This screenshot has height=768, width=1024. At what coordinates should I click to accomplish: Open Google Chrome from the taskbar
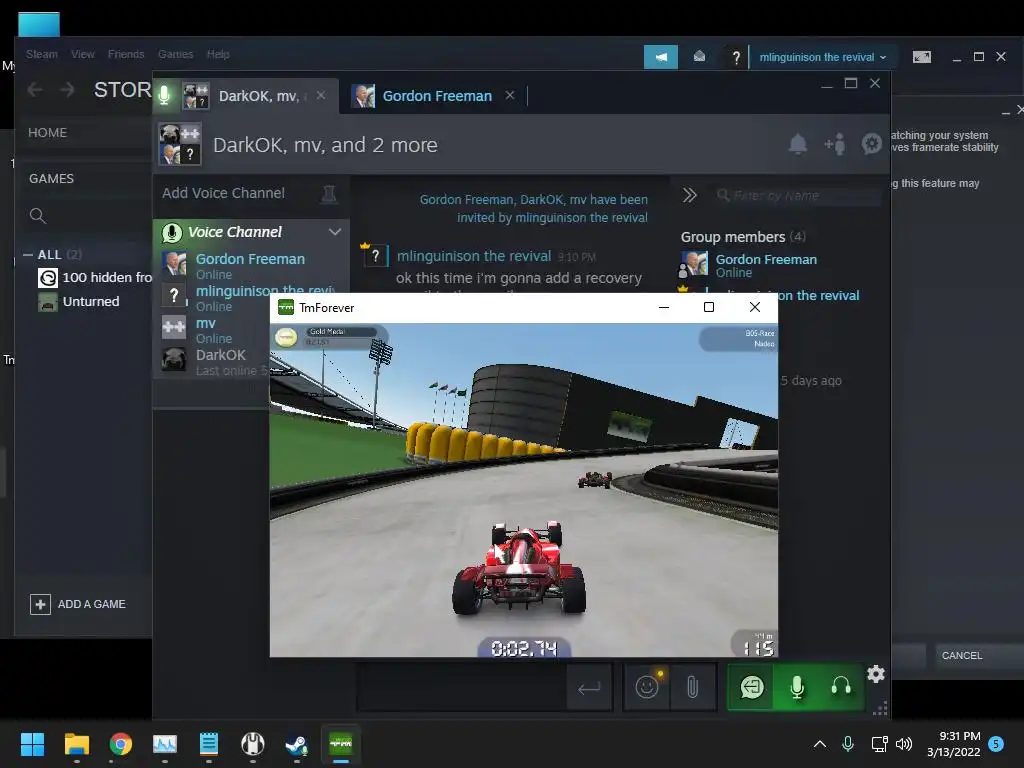coord(121,744)
